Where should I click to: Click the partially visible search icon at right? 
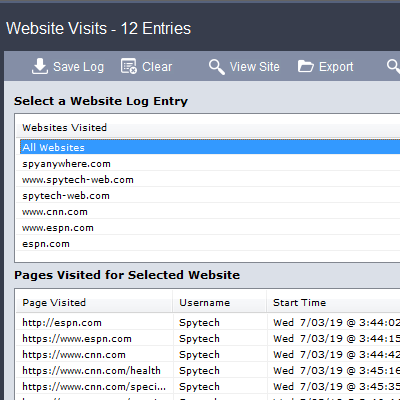pos(394,66)
